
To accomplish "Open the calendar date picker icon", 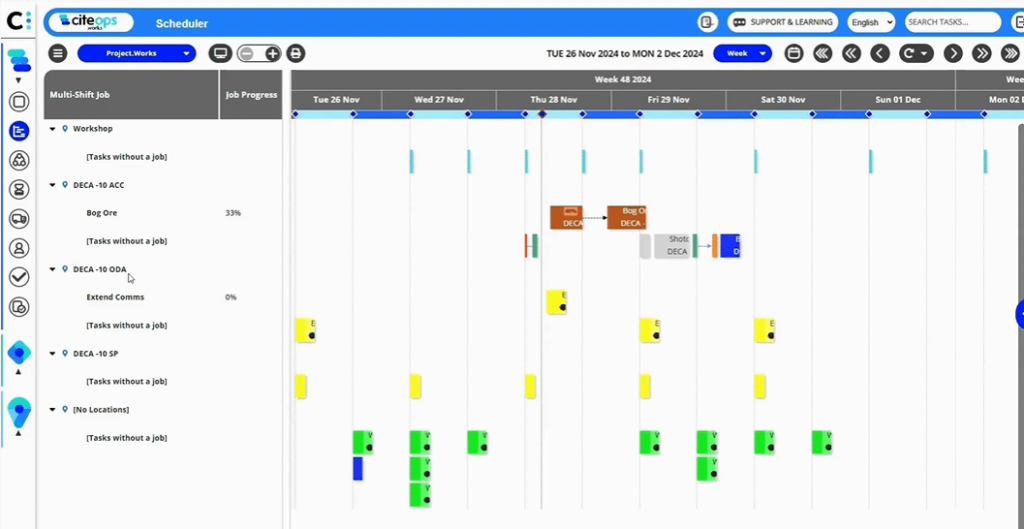I will [x=794, y=54].
